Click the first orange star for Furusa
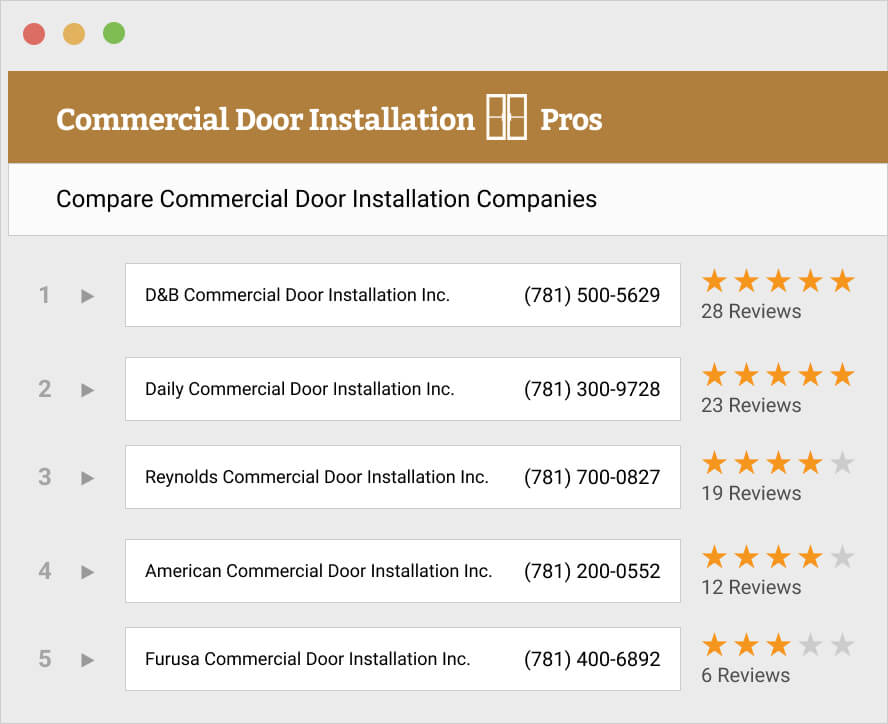The height and width of the screenshot is (724, 888). (x=712, y=645)
